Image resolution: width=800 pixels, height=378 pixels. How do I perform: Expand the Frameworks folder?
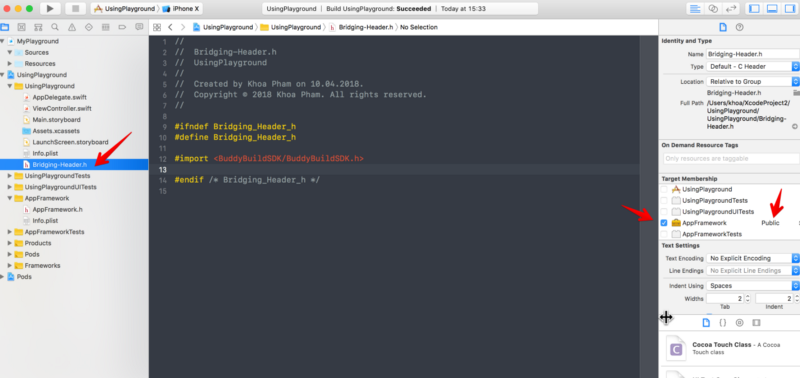click(10, 266)
